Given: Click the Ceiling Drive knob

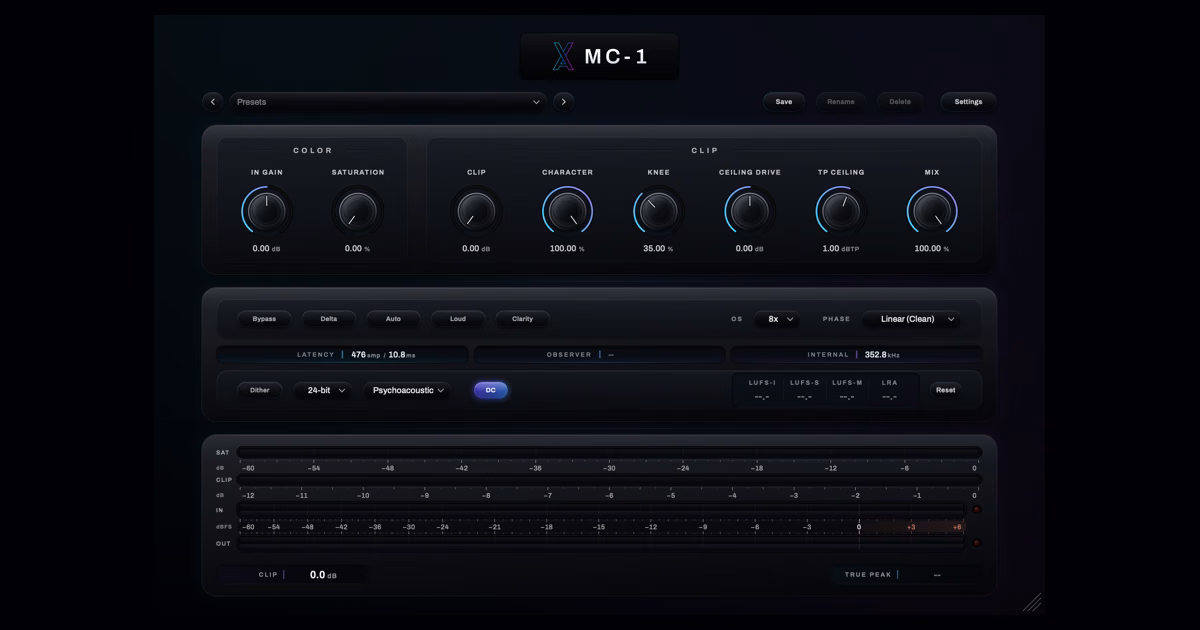Looking at the screenshot, I should pos(749,211).
